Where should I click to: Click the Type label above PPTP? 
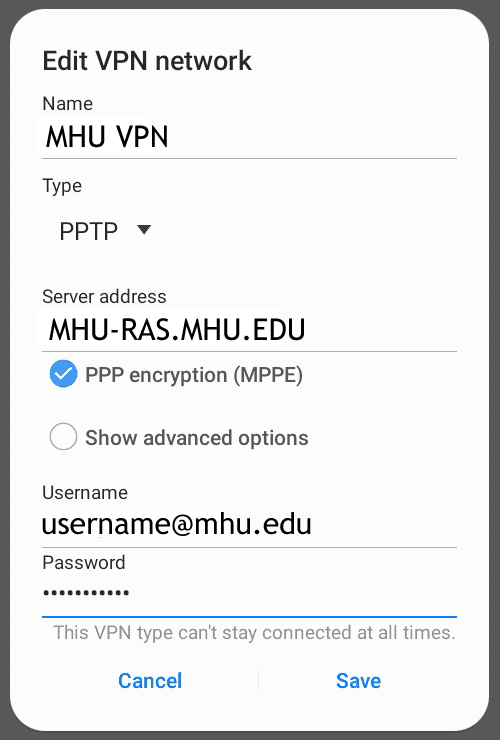tap(62, 186)
